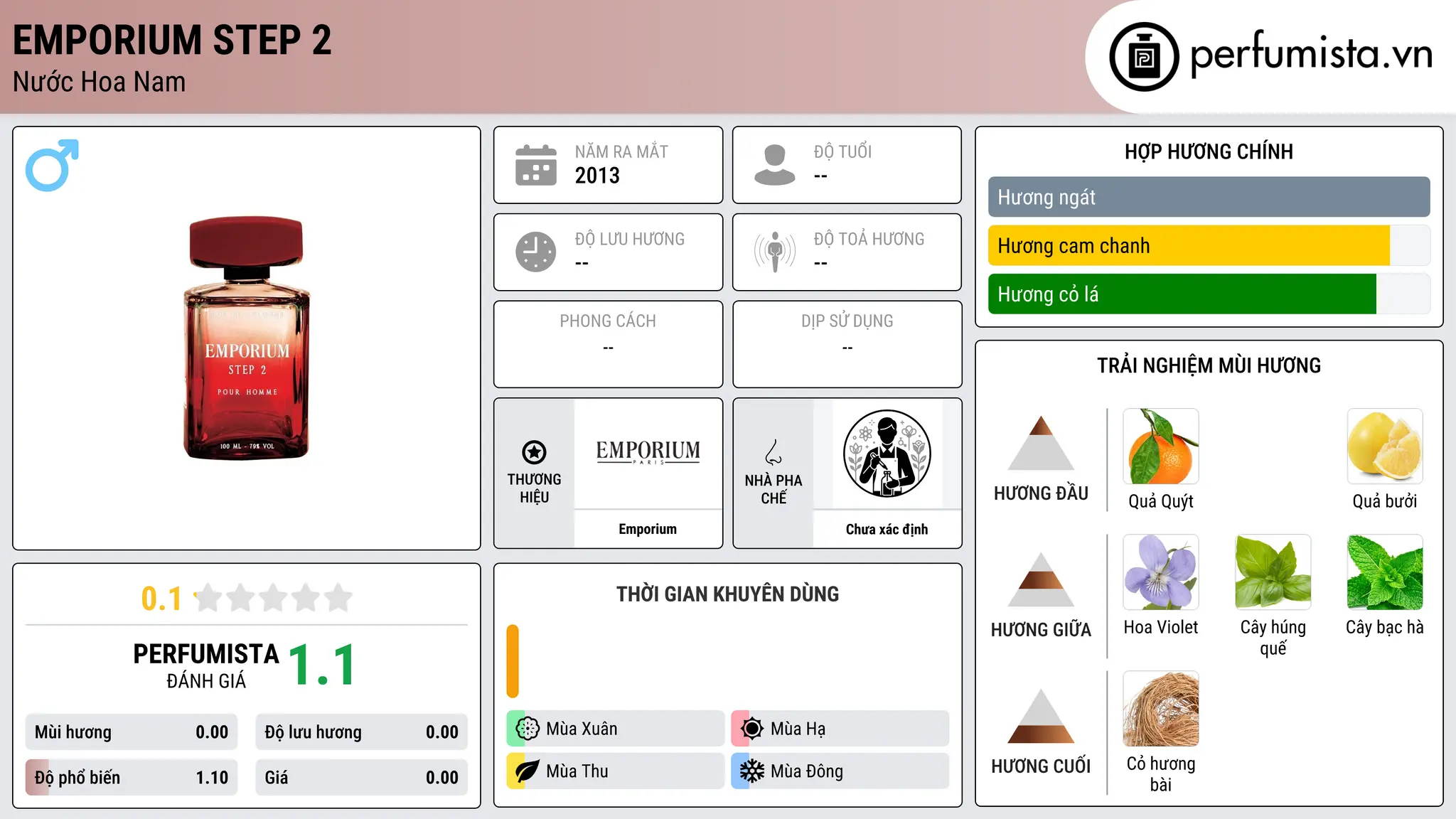Image resolution: width=1456 pixels, height=819 pixels.
Task: Click the sillage icon beside ĐỘ TOẢ HƯƠNG
Action: 775,252
